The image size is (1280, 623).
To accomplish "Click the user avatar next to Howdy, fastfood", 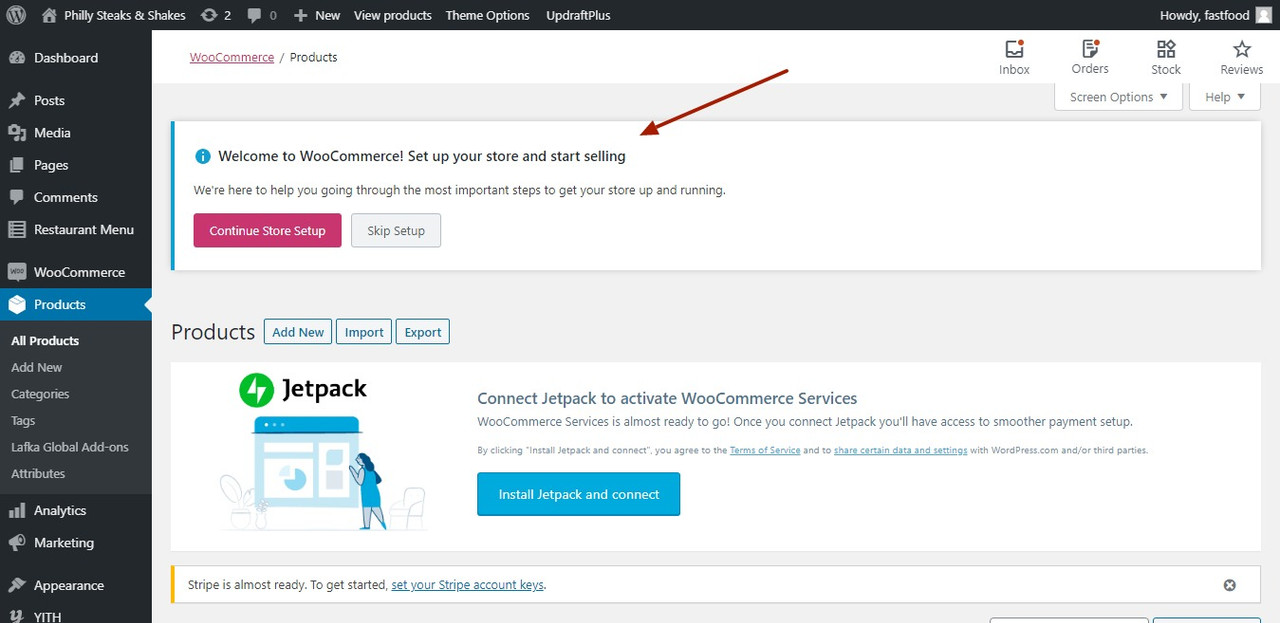I will pos(1264,15).
